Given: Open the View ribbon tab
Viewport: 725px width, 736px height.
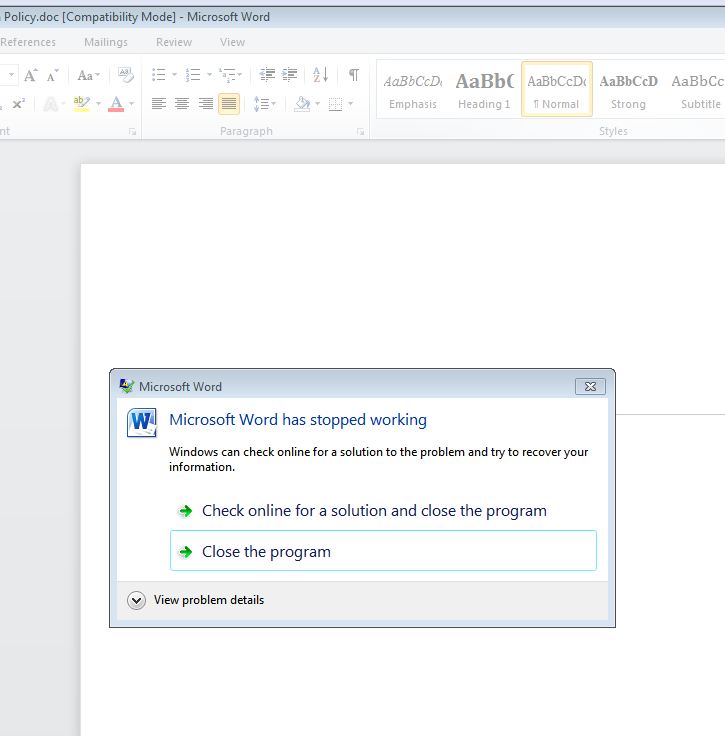Looking at the screenshot, I should 232,42.
